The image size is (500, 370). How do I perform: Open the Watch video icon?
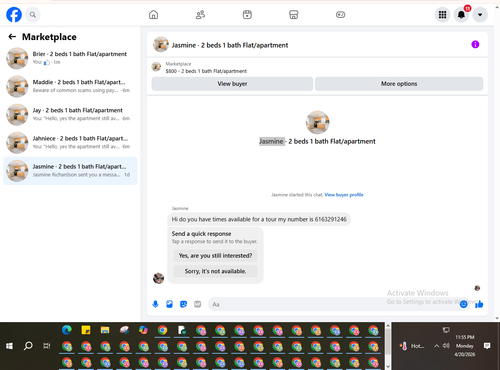tap(247, 15)
